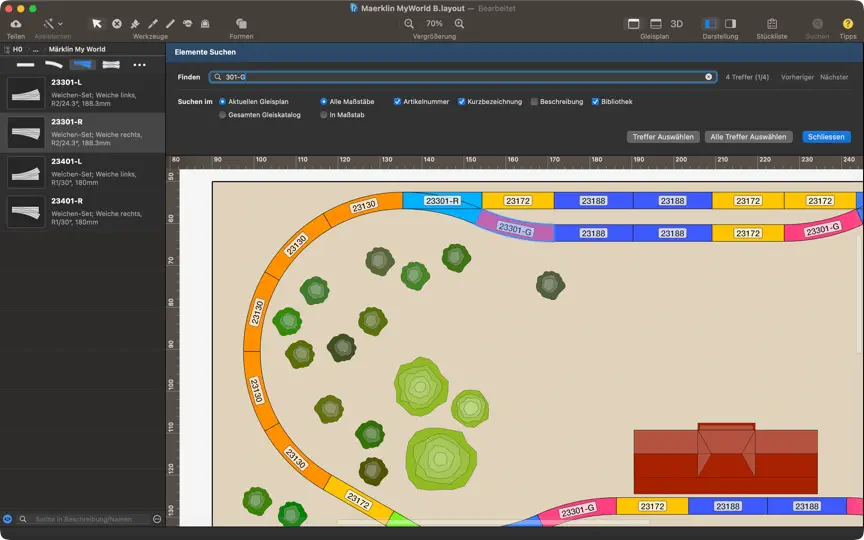This screenshot has width=864, height=540.
Task: Click the zoom out magnifier
Action: (409, 24)
